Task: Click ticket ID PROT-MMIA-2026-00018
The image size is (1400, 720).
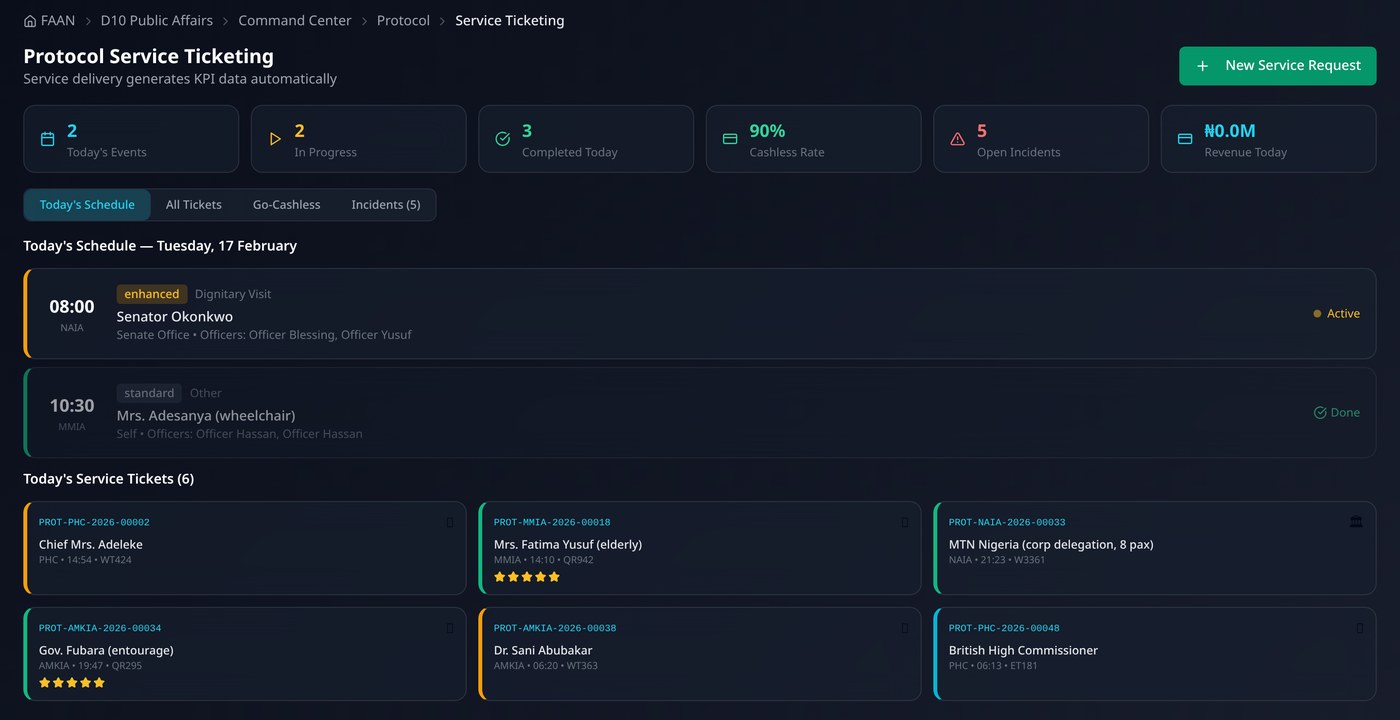Action: 552,523
